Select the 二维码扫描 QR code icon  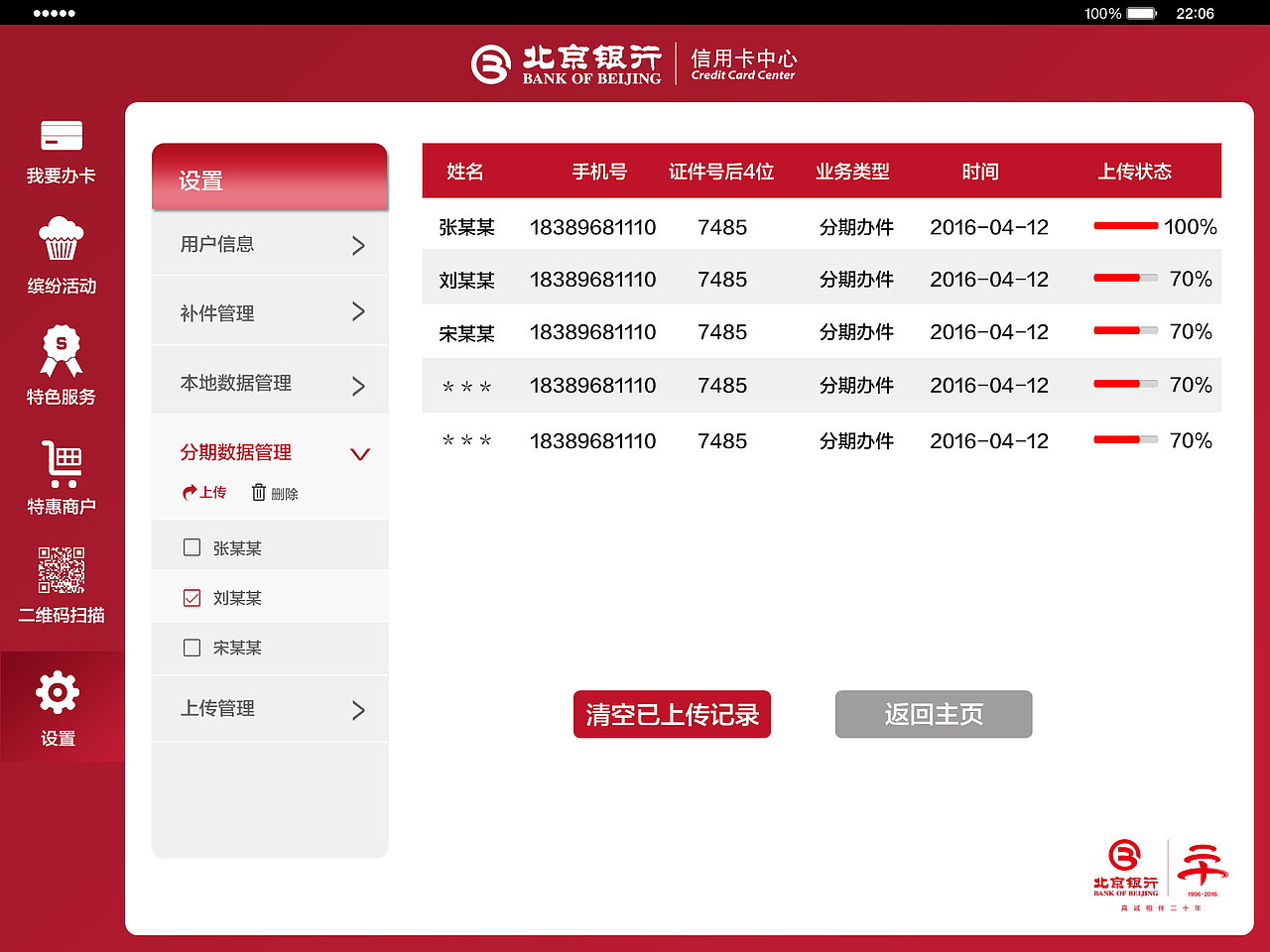pyautogui.click(x=61, y=572)
